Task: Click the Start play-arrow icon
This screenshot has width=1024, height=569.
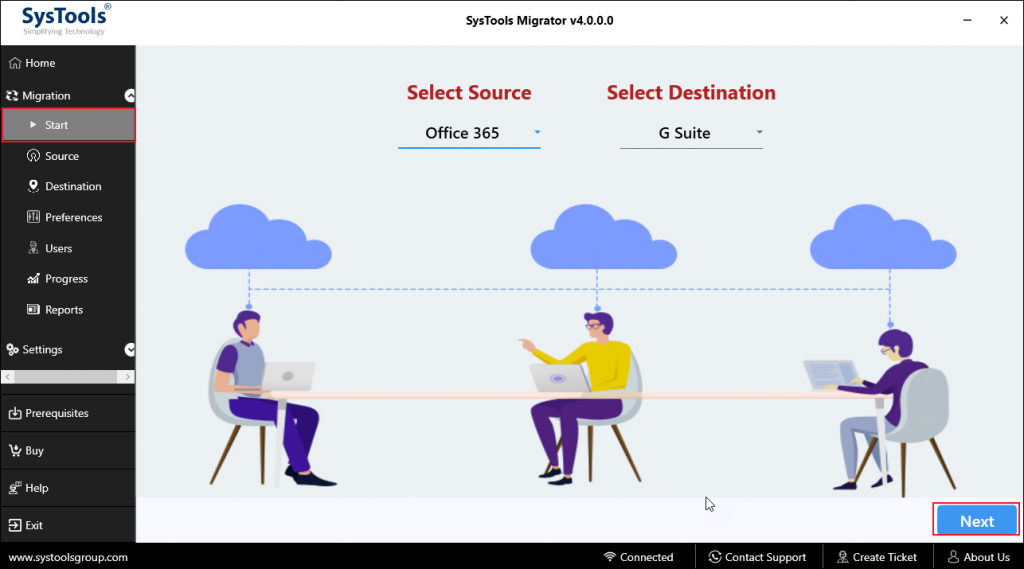Action: point(33,125)
